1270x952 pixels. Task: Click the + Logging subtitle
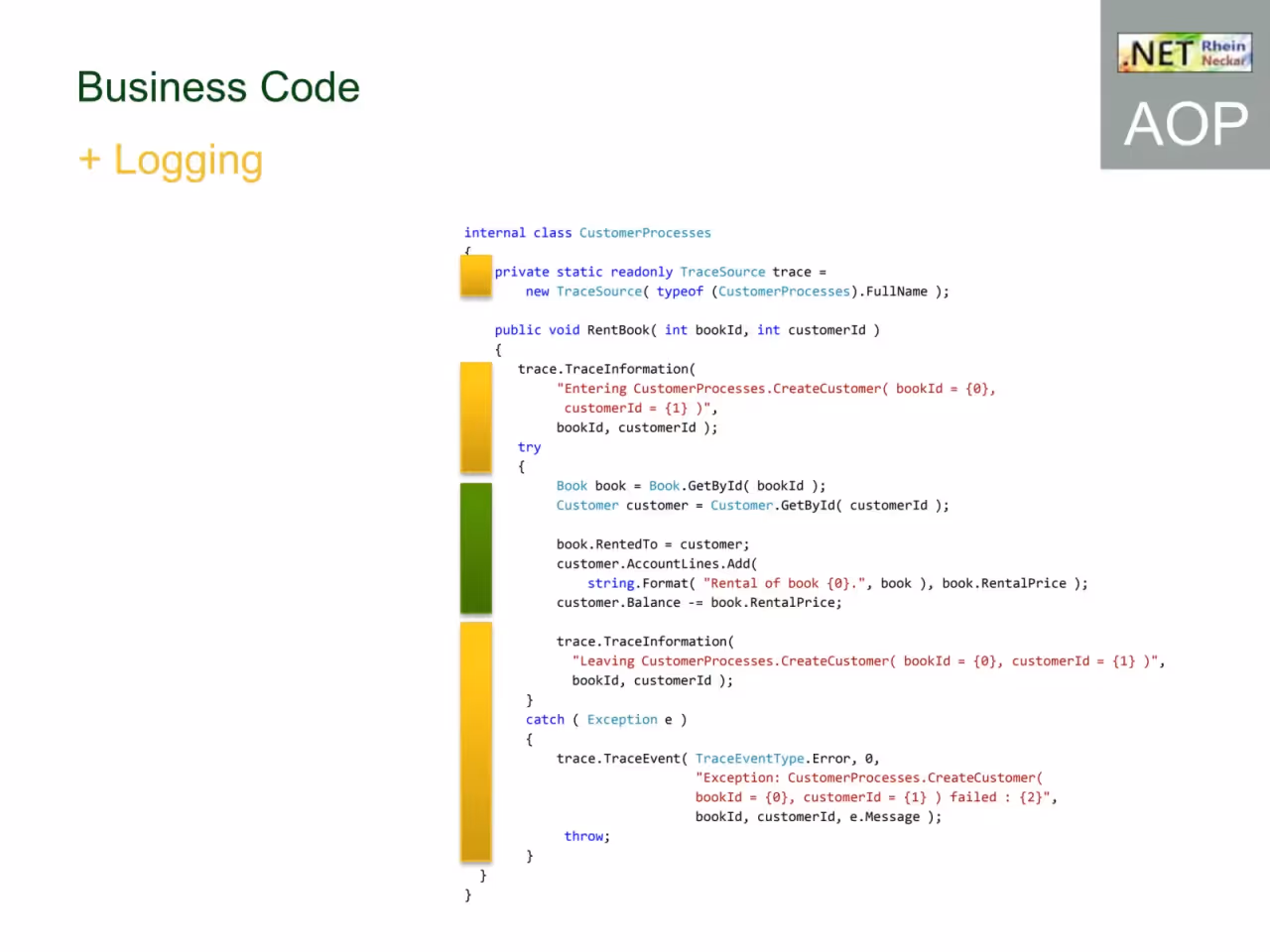click(x=171, y=161)
